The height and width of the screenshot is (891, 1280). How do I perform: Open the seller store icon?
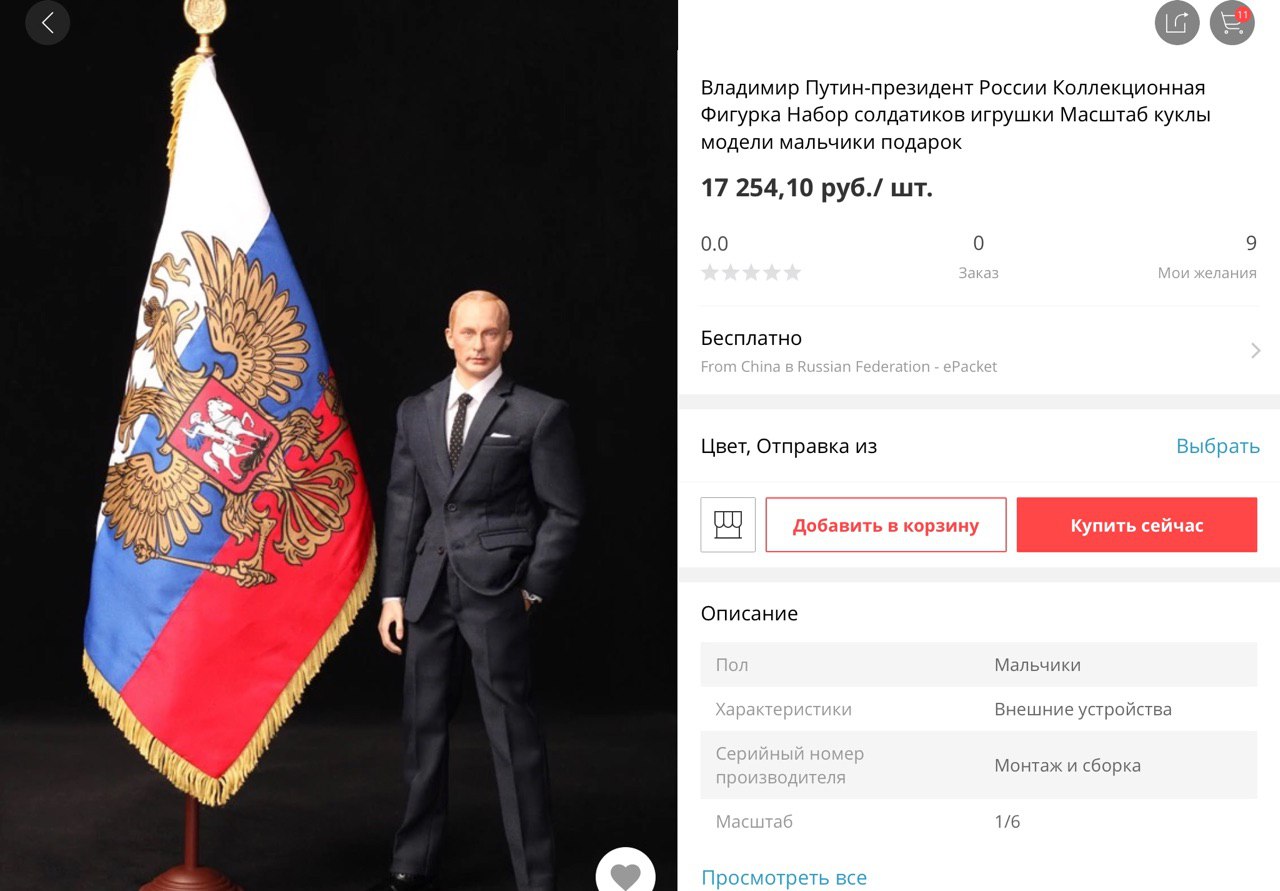728,525
